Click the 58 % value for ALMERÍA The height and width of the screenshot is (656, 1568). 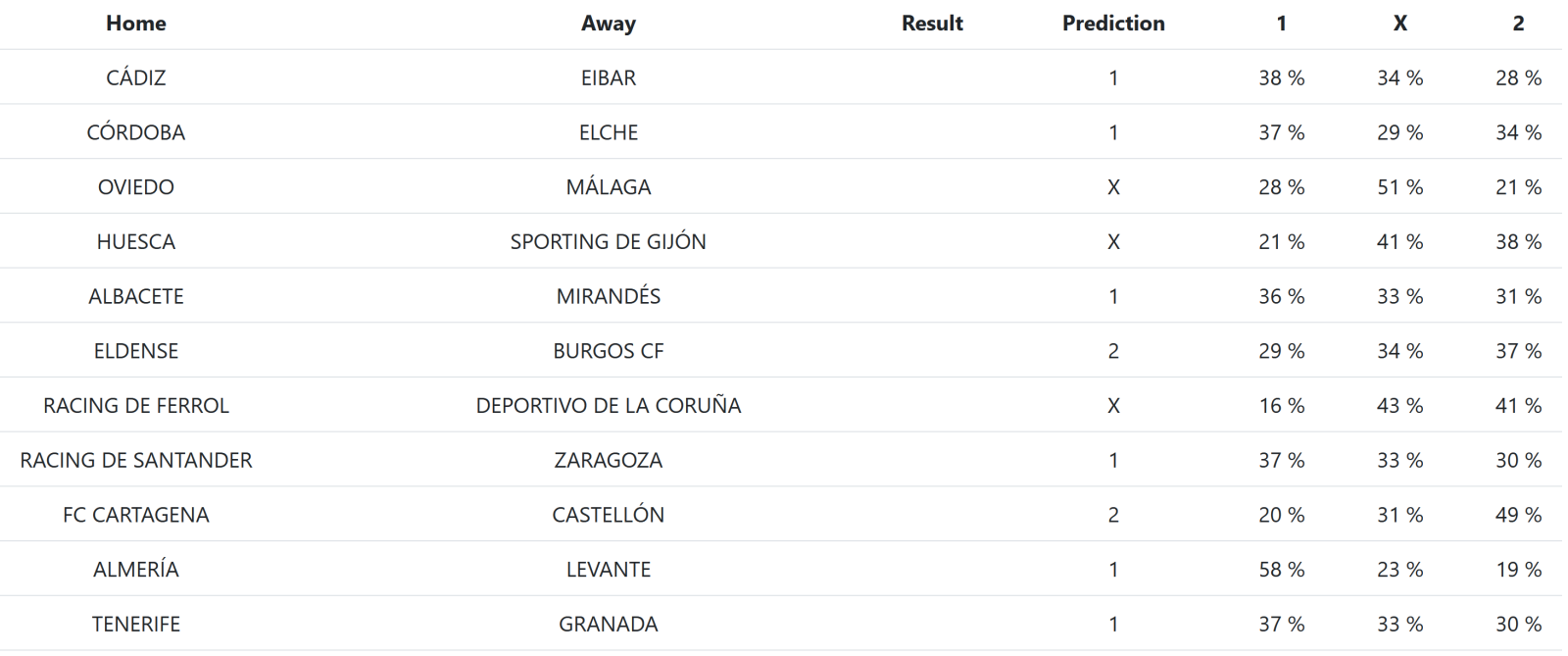pos(1281,570)
